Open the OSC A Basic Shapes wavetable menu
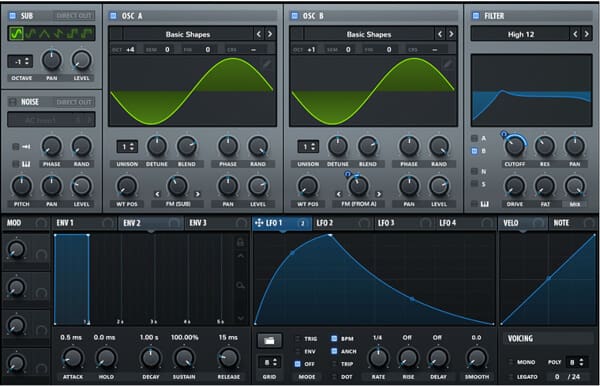 click(188, 34)
